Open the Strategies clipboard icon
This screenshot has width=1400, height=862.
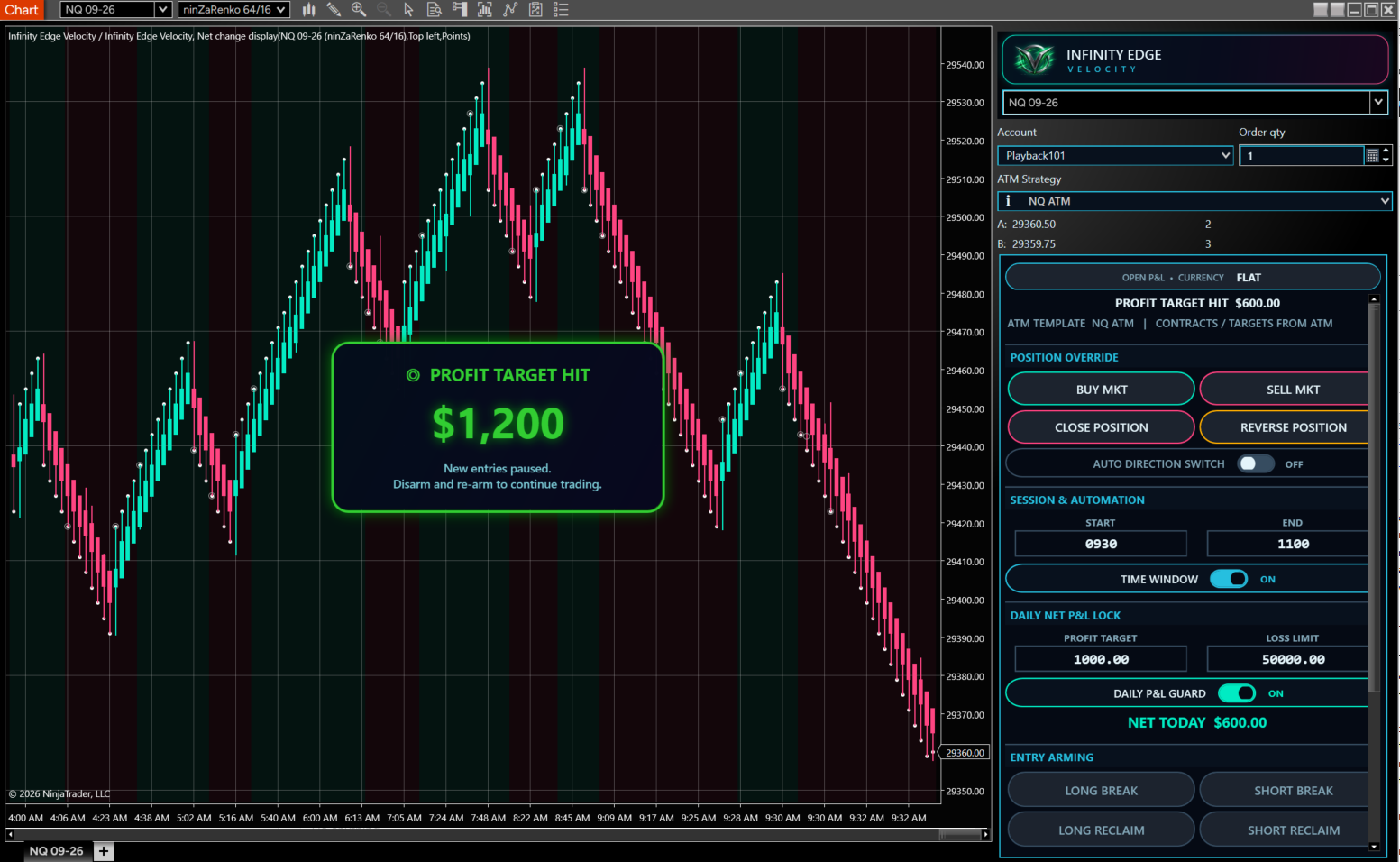535,10
